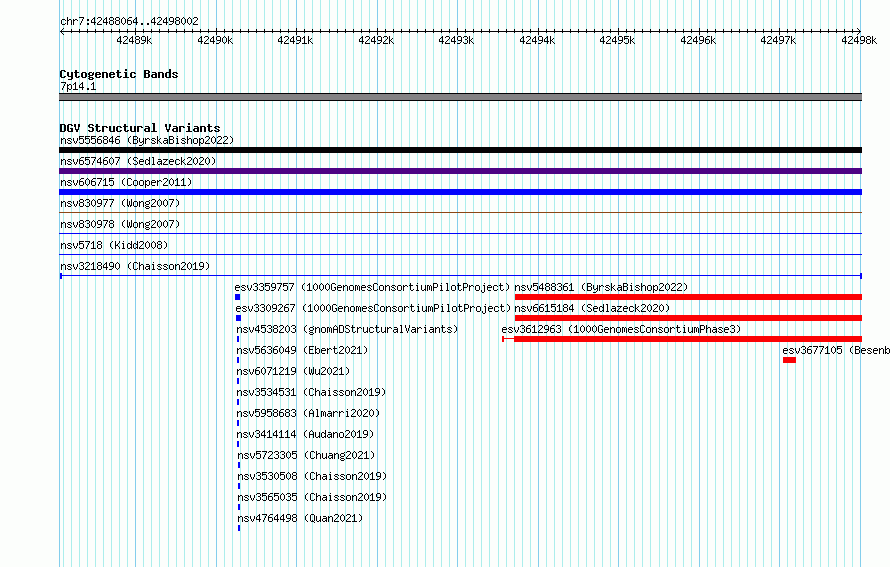Open nsv3414114 (Audano2019) label
The height and width of the screenshot is (567, 890).
pyautogui.click(x=305, y=434)
